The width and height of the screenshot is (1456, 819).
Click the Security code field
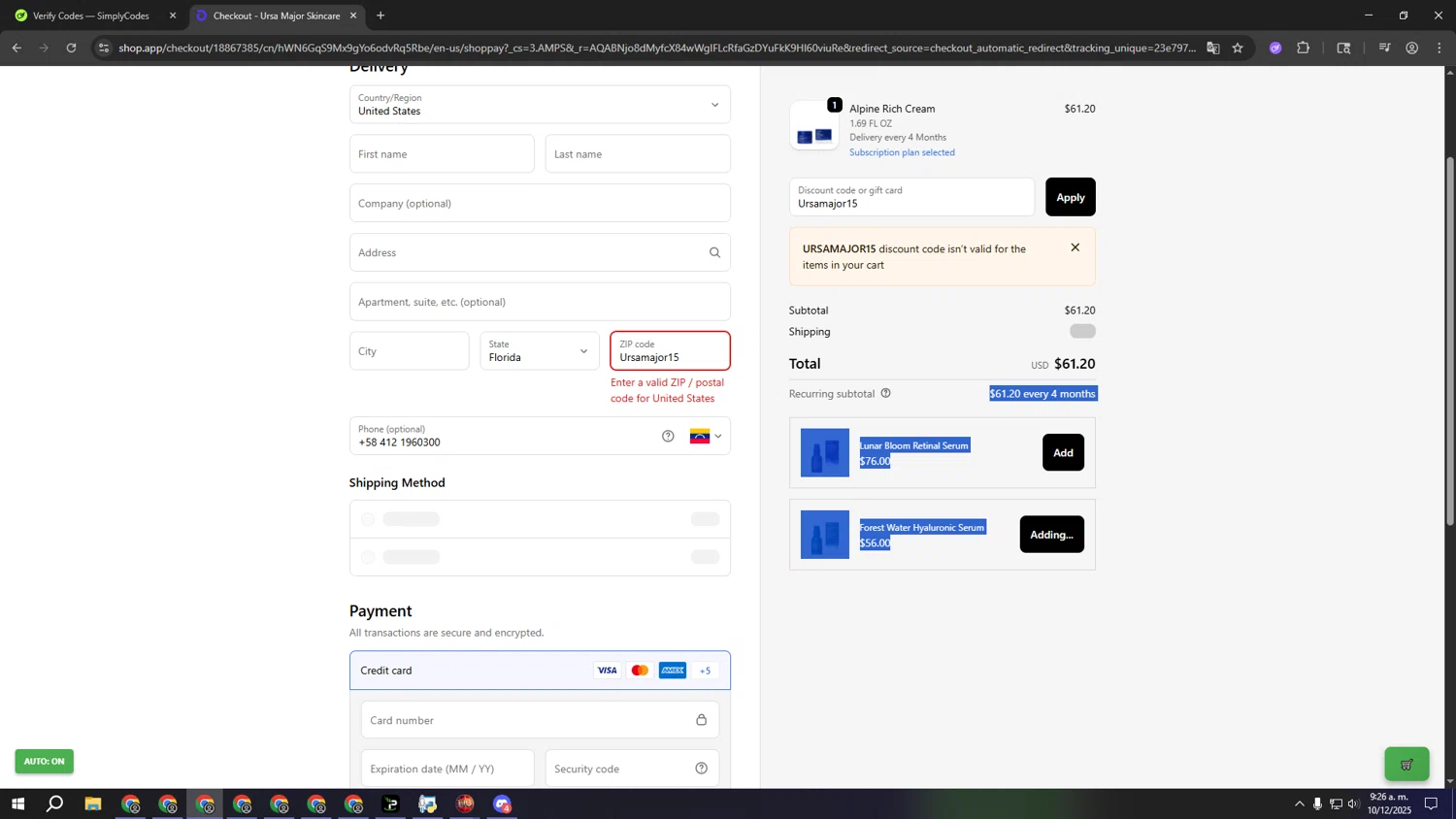[x=632, y=769]
